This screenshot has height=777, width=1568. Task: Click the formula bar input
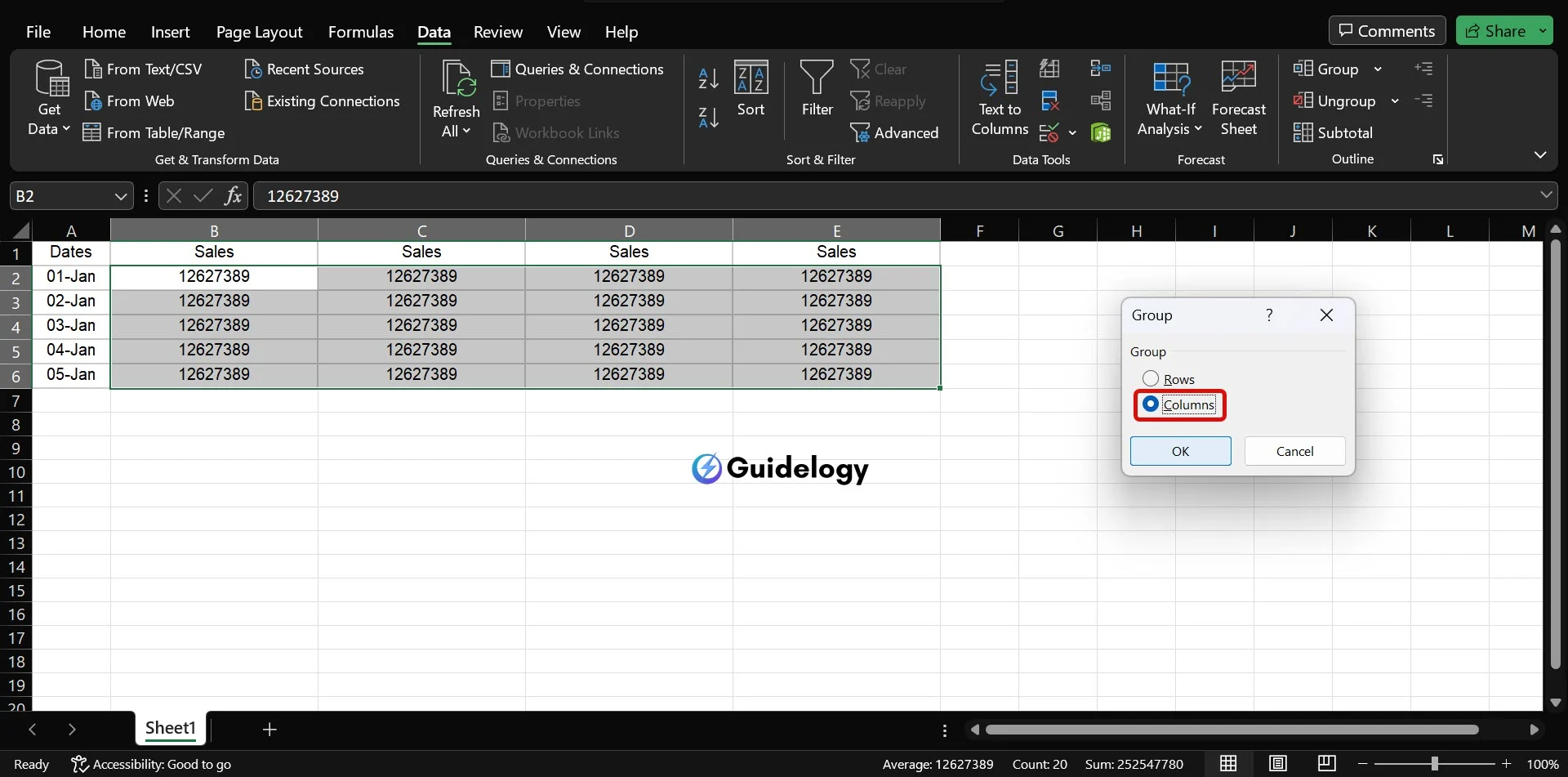[x=894, y=195]
